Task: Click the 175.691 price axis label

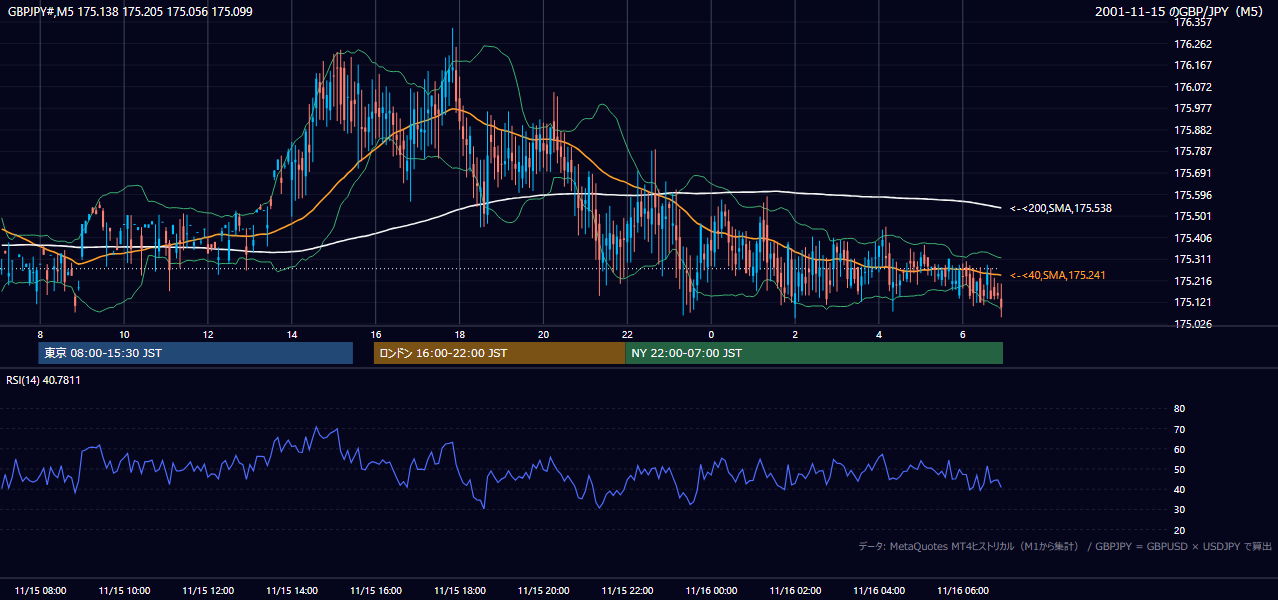Action: 1193,173
